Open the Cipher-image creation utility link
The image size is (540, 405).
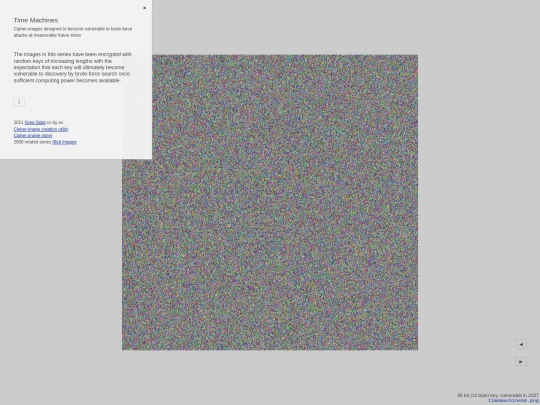41,129
